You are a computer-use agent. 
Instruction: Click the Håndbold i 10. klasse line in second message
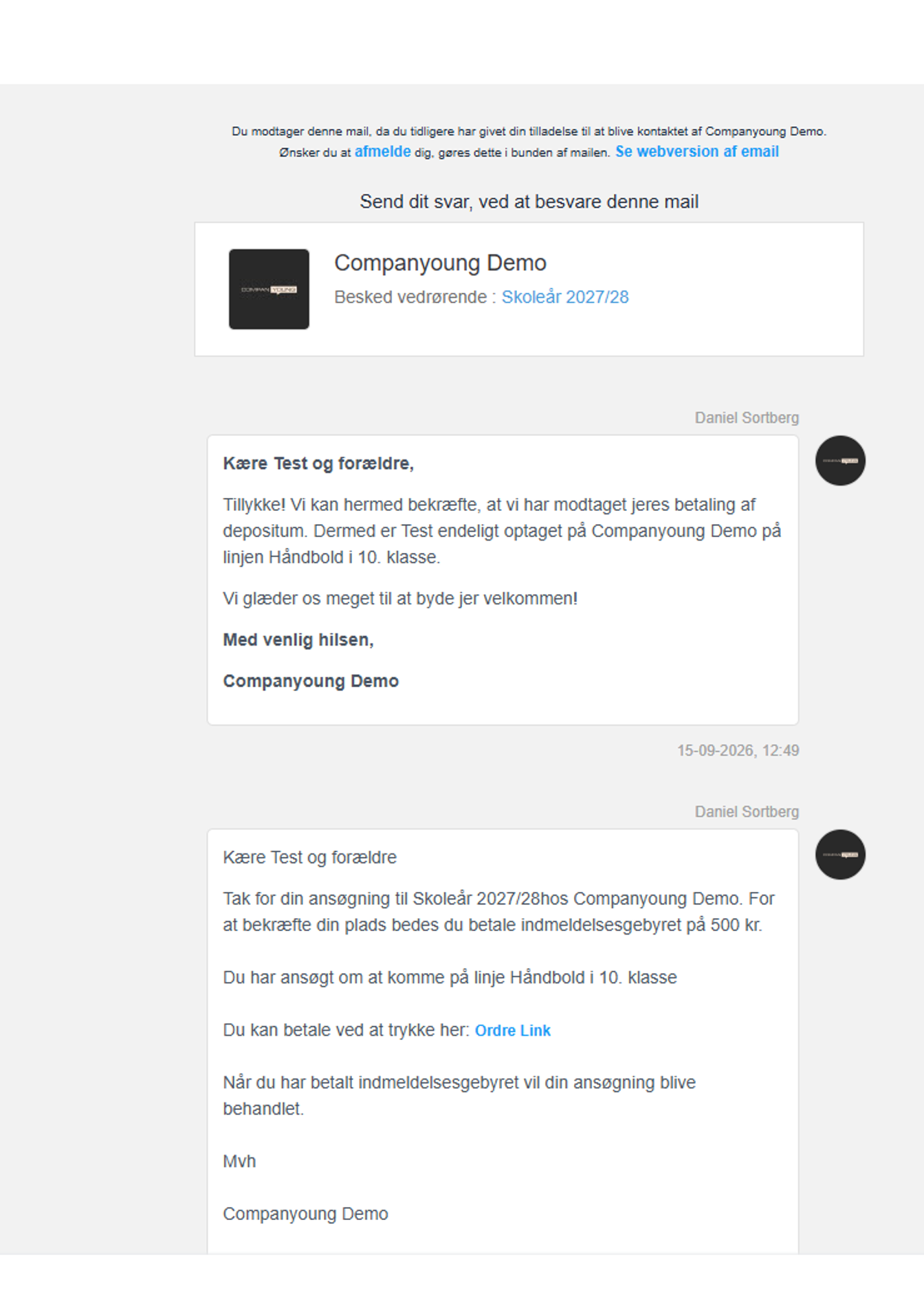(450, 977)
